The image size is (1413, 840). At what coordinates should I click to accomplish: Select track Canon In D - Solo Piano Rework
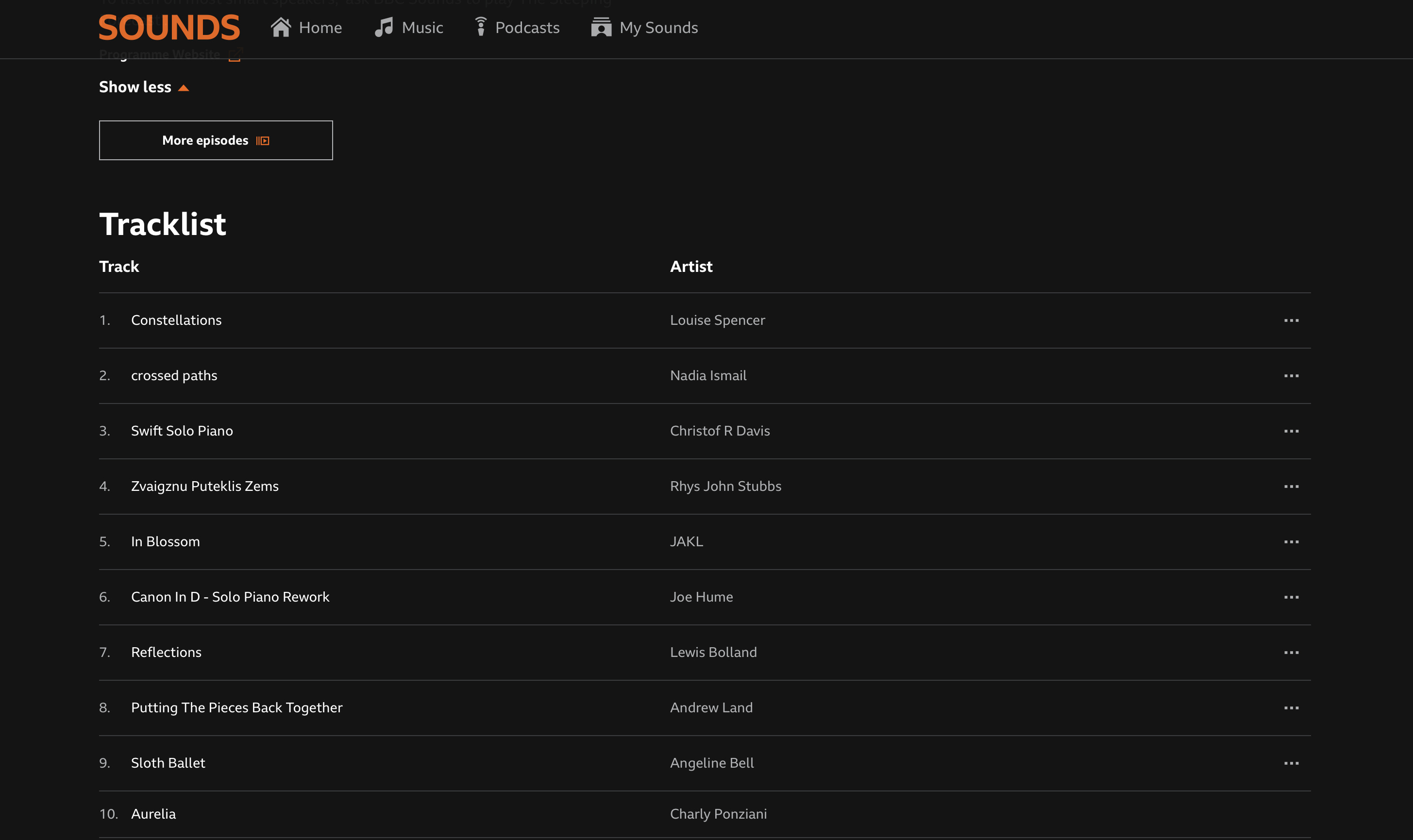[x=230, y=597]
